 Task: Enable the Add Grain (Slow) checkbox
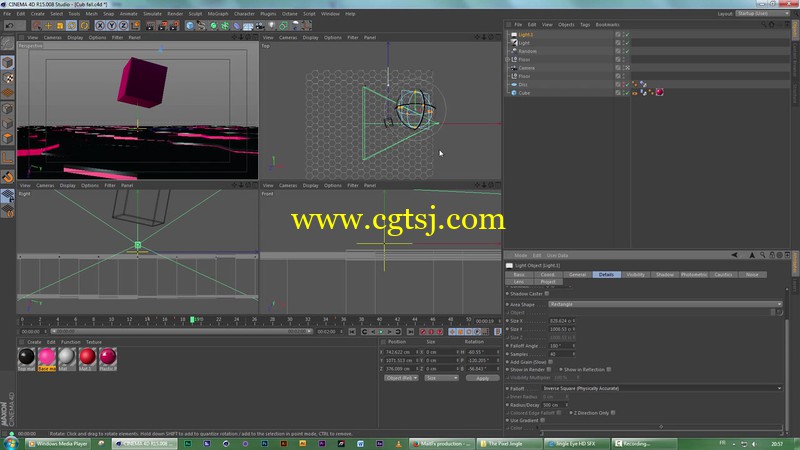coord(551,362)
